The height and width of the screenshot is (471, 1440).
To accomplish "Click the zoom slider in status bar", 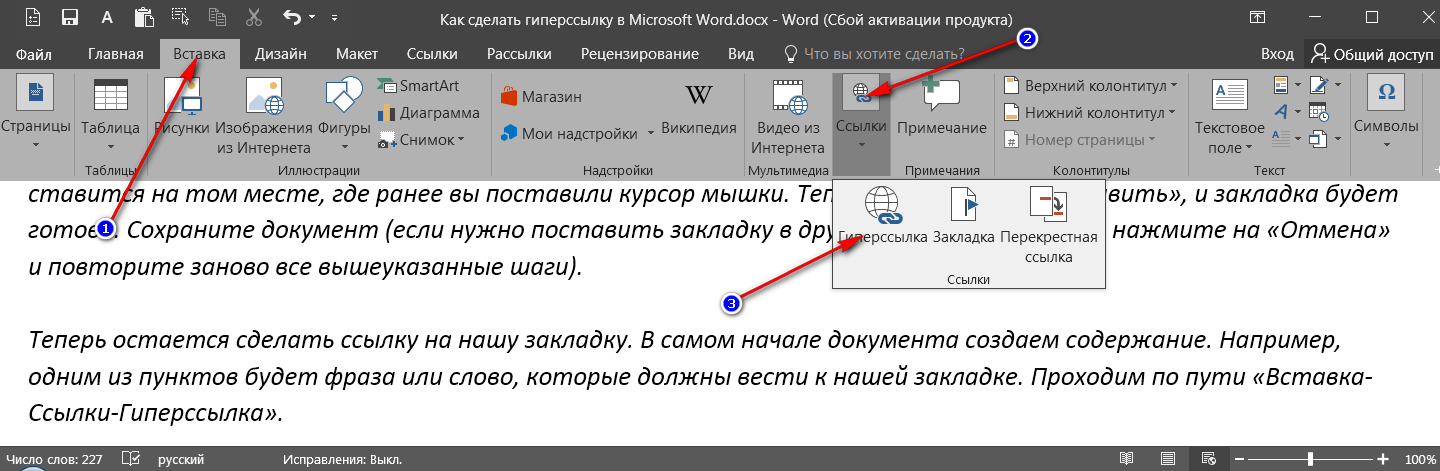I will click(1310, 459).
